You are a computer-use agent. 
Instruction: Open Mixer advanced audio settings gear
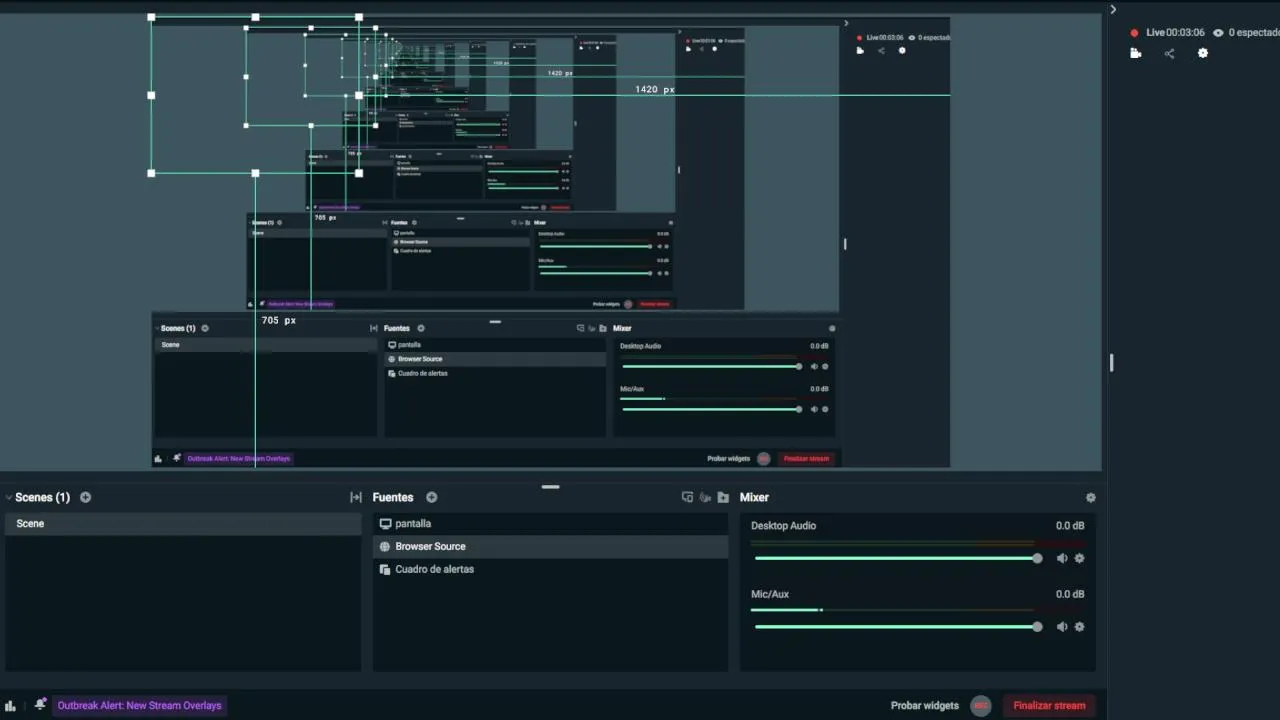pyautogui.click(x=1091, y=497)
